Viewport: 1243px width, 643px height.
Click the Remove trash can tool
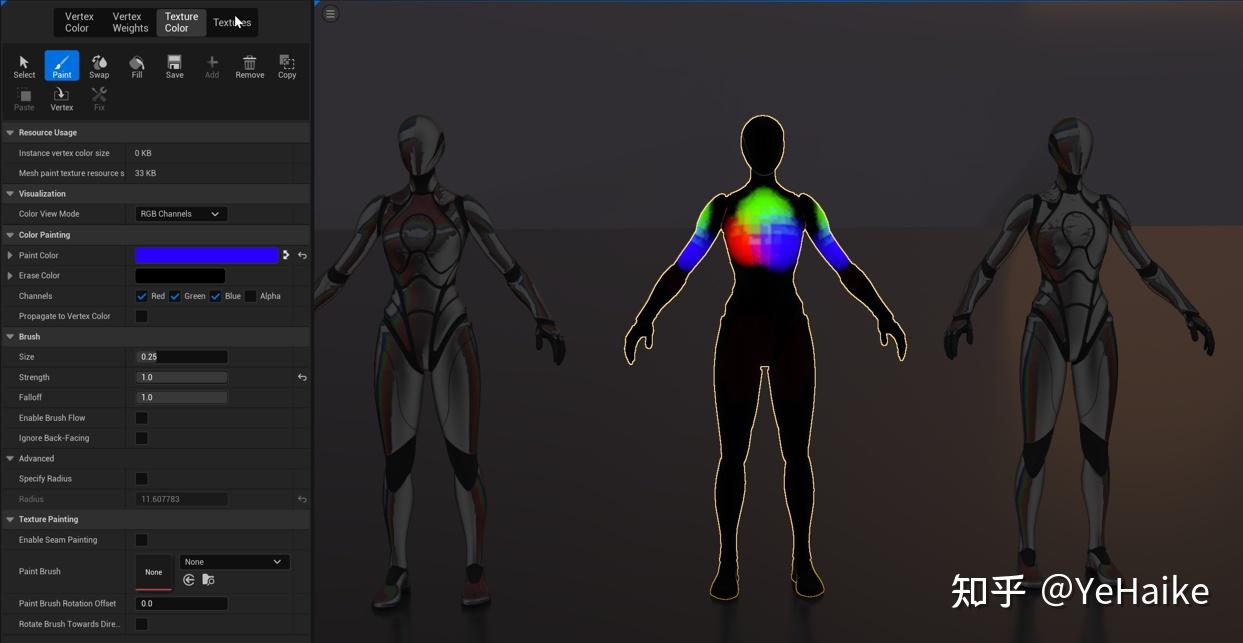pos(250,66)
